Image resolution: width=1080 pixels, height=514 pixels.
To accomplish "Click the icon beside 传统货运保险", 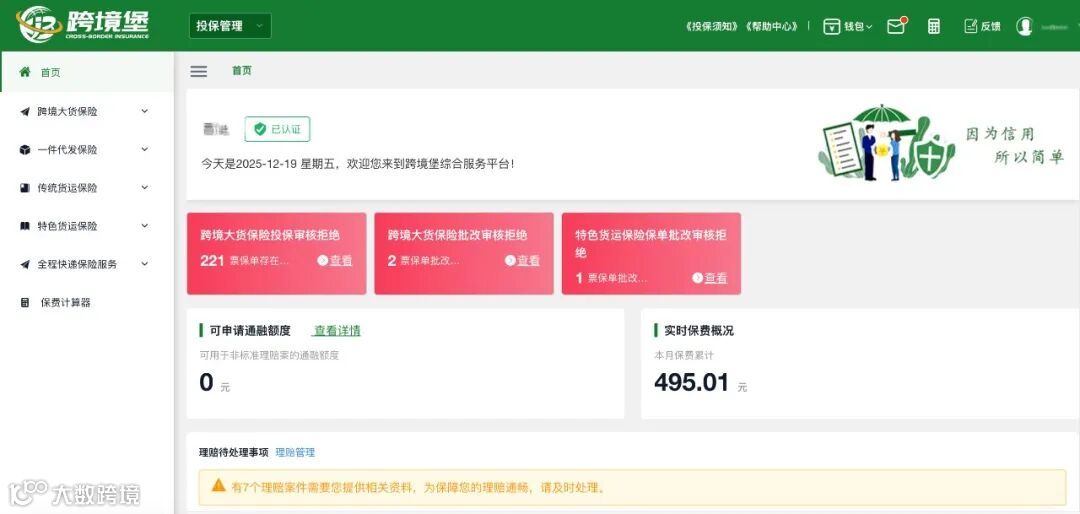I will 25,187.
